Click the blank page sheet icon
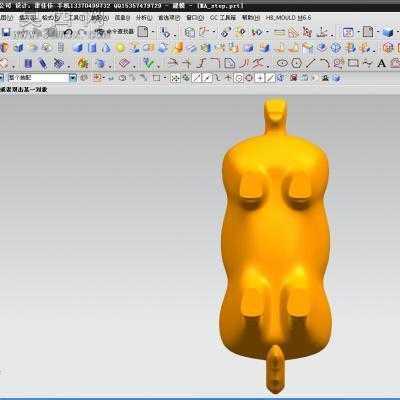This screenshot has height=400, width=400. pyautogui.click(x=143, y=32)
